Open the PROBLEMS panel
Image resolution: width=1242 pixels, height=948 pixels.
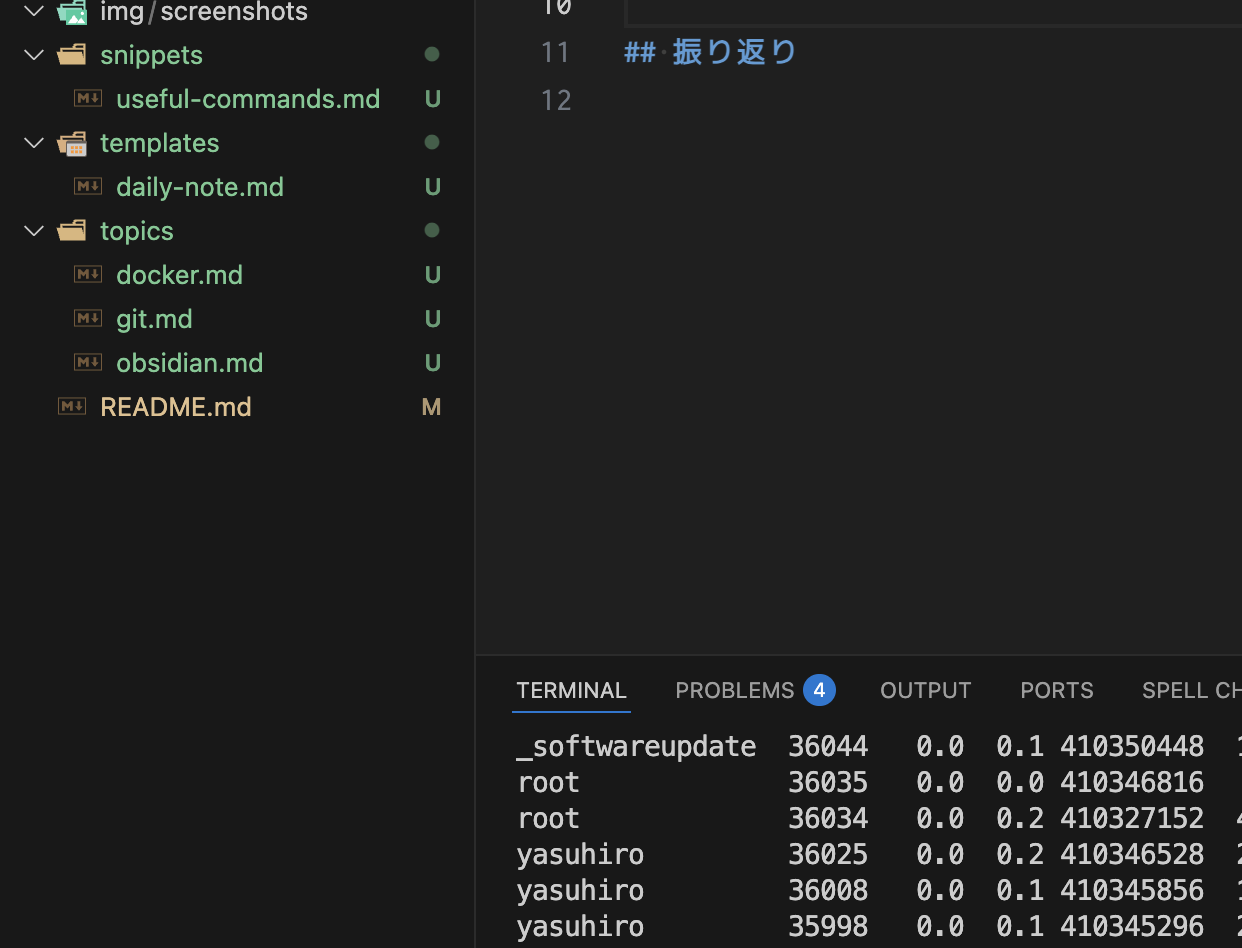[734, 690]
